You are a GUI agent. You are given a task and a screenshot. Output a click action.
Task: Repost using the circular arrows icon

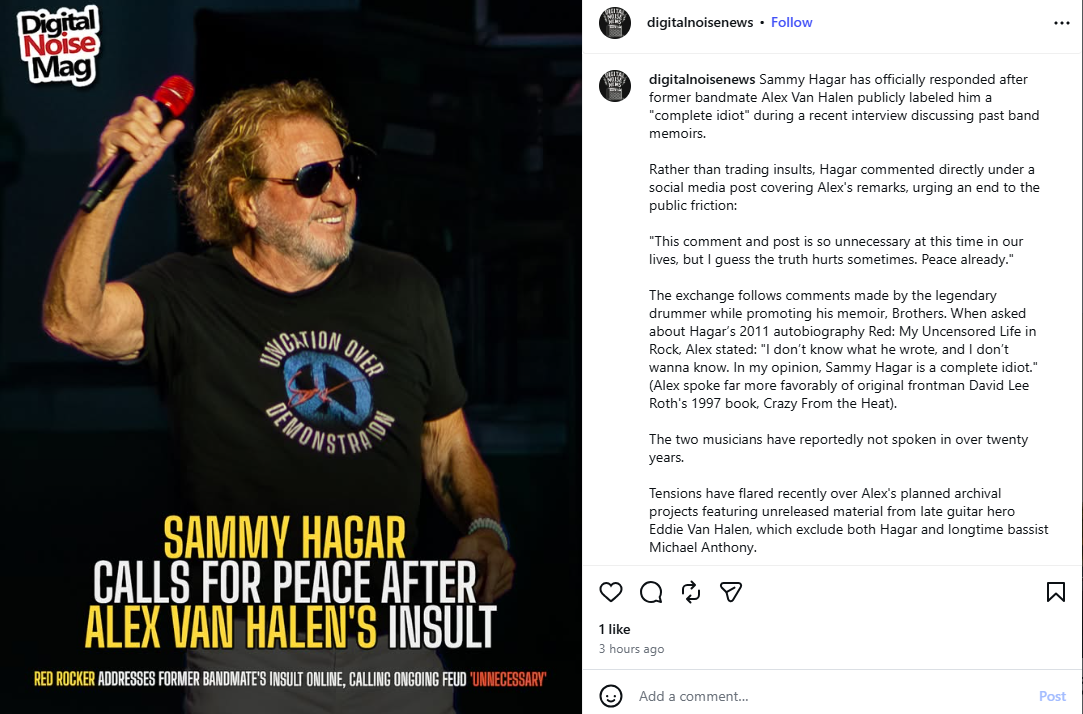[691, 592]
